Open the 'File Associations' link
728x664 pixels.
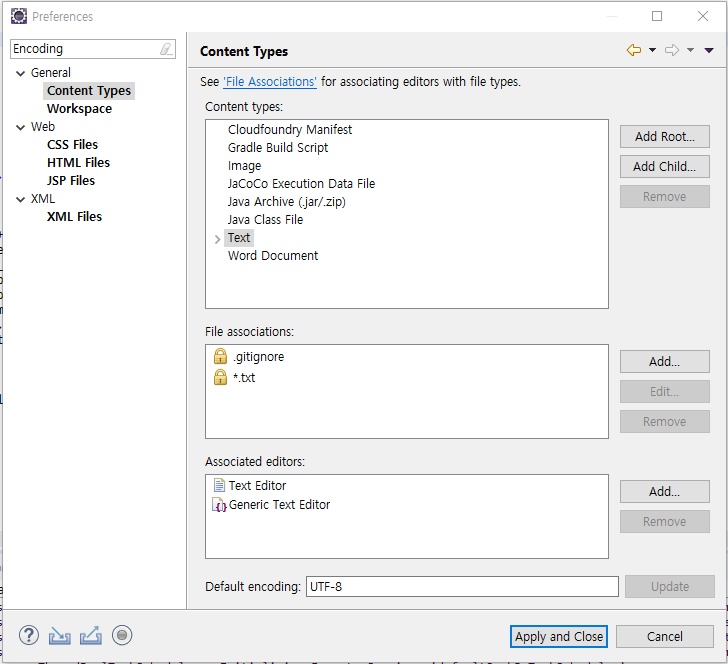click(x=270, y=82)
